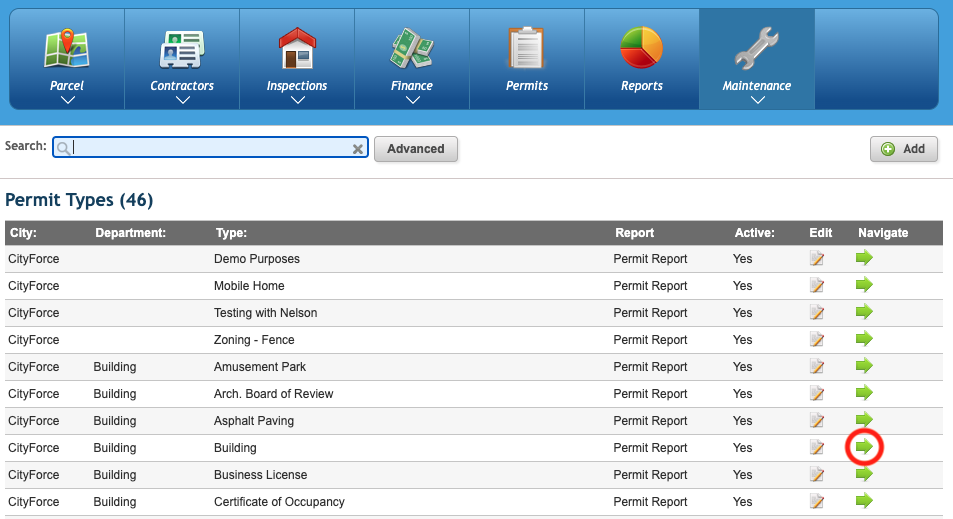This screenshot has width=953, height=519.
Task: Select the Zoning - Fence type text
Action: [254, 340]
